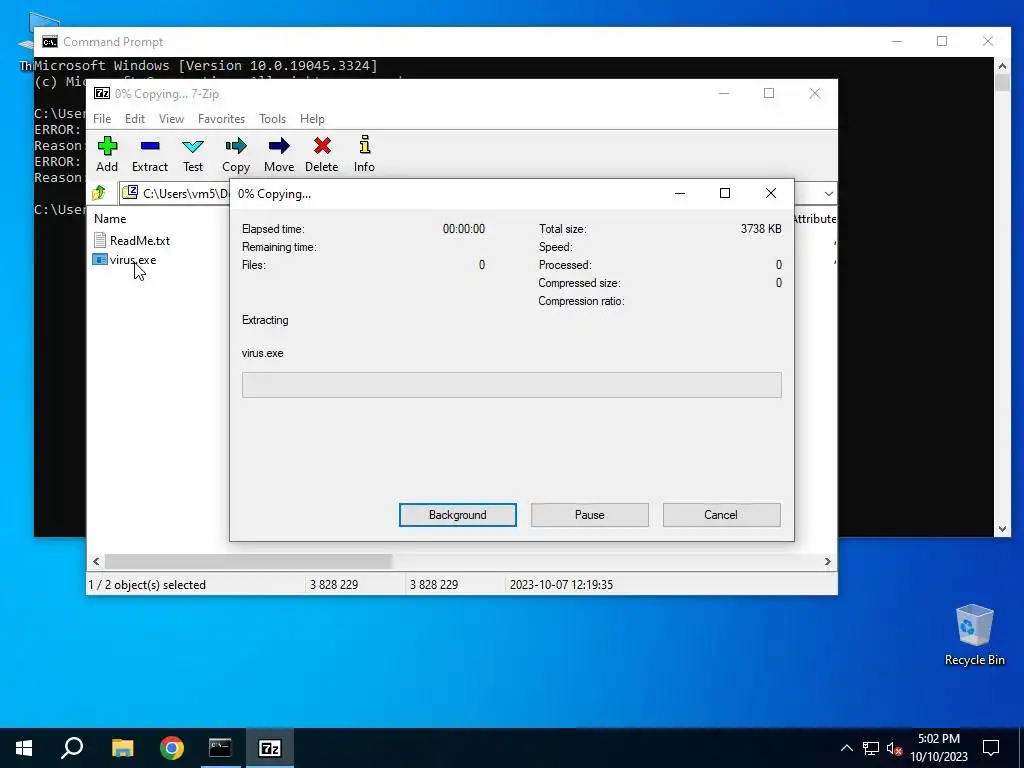Click the Attribute column header
The height and width of the screenshot is (768, 1024).
(x=815, y=219)
